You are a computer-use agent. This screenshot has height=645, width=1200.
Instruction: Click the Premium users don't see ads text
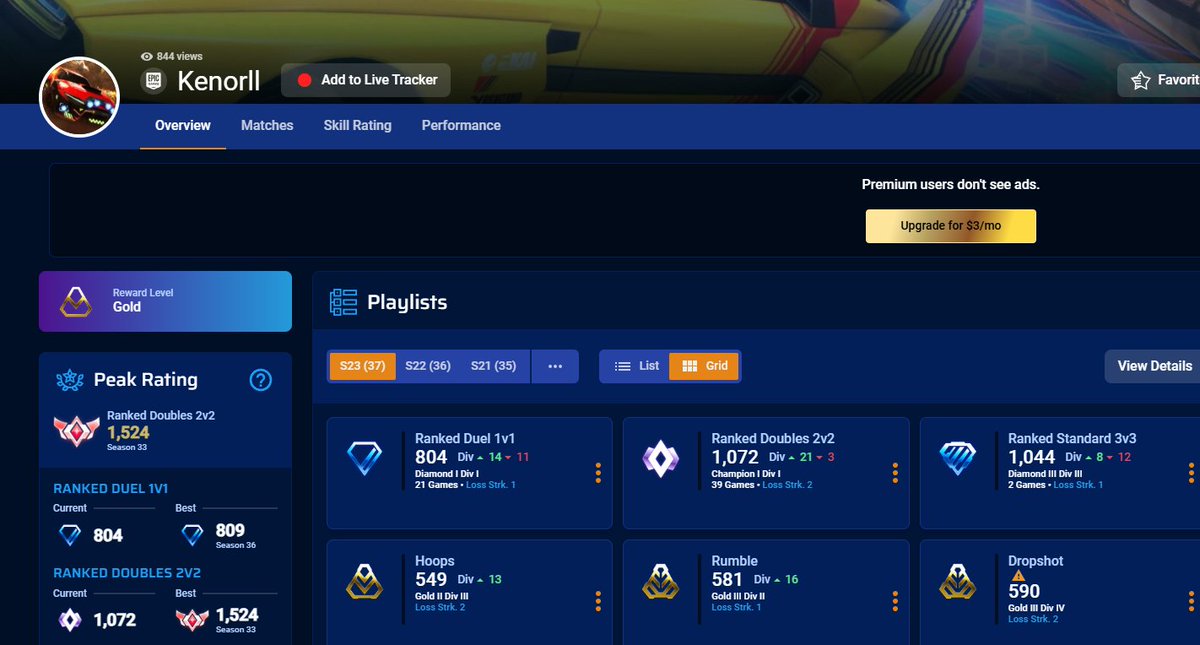[951, 185]
